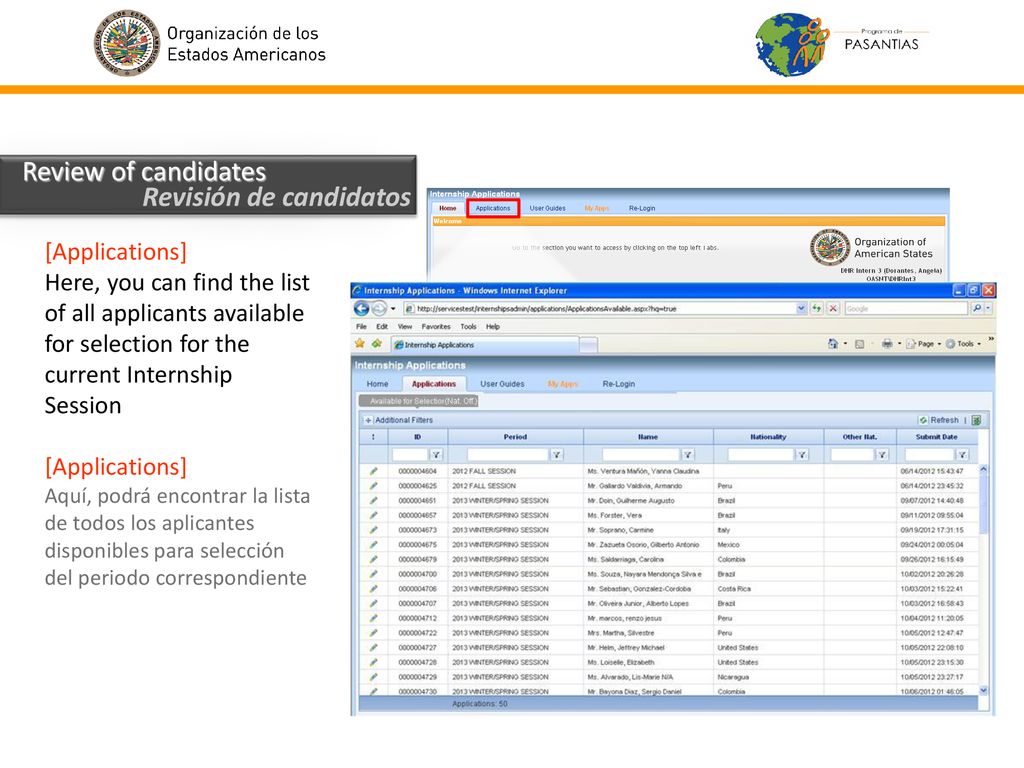The height and width of the screenshot is (768, 1024).
Task: Click the Refresh button above the grid
Action: point(939,420)
